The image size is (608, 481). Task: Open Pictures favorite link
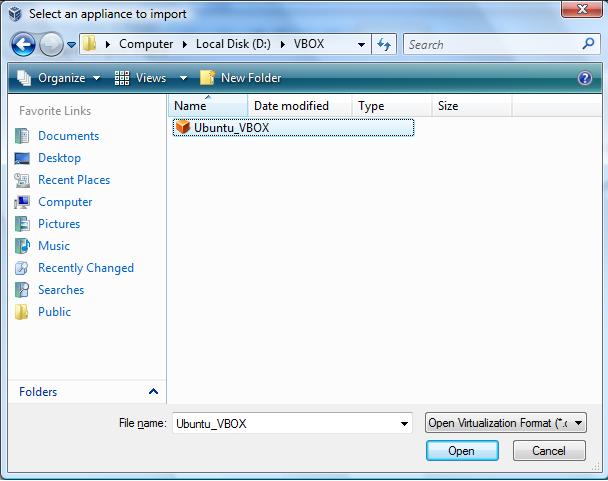point(59,224)
